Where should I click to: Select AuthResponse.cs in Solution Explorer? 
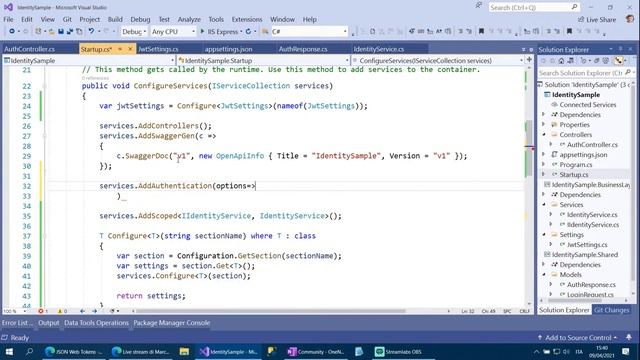pos(591,284)
